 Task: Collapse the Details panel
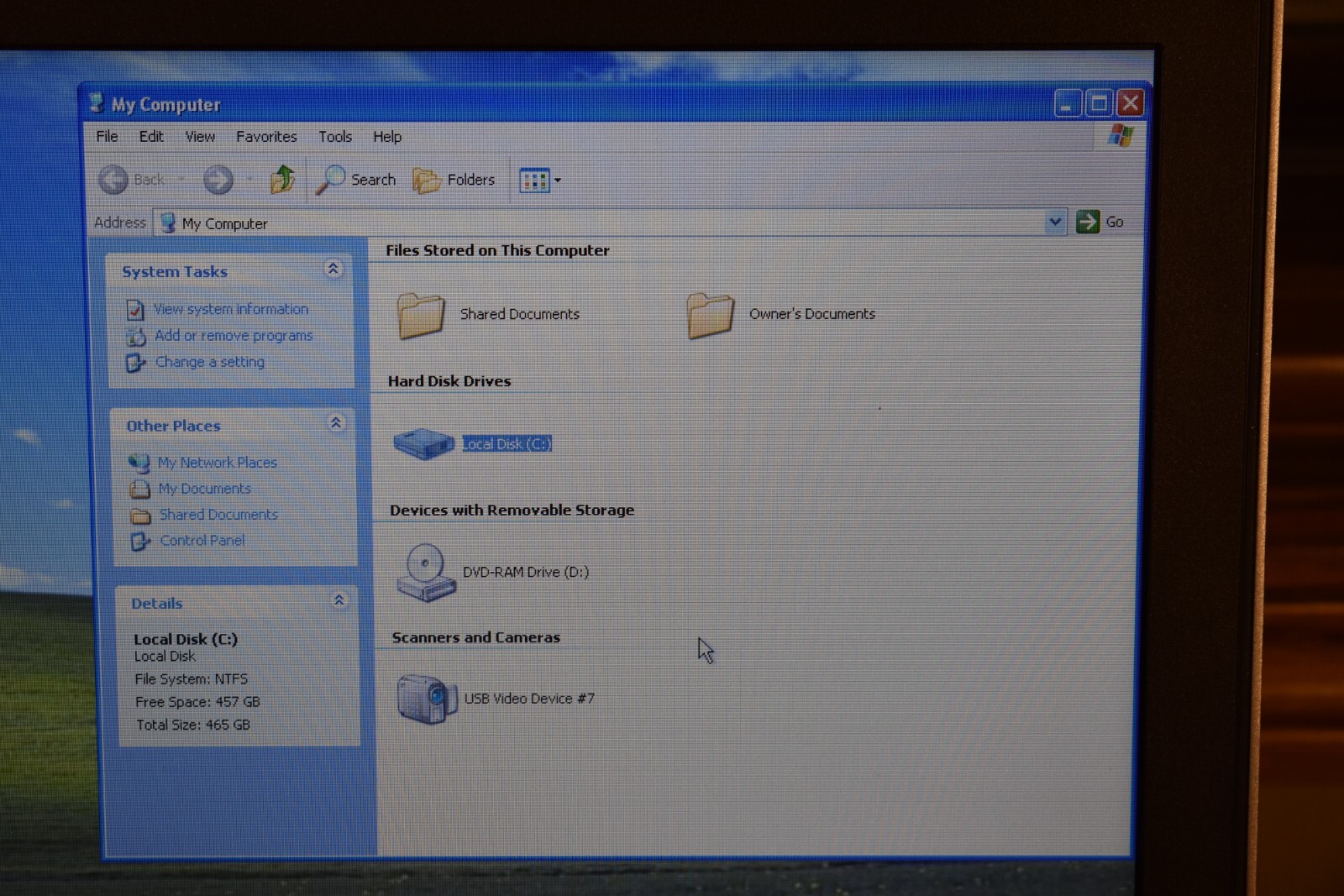tap(339, 600)
